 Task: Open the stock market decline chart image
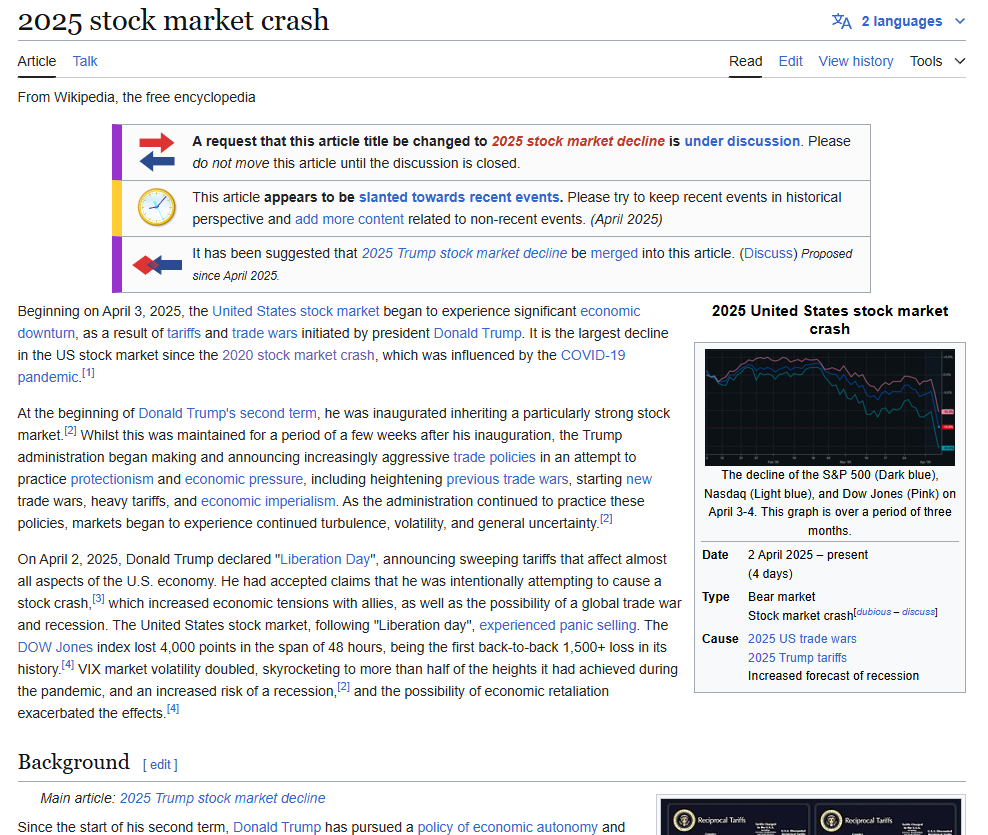pyautogui.click(x=829, y=407)
